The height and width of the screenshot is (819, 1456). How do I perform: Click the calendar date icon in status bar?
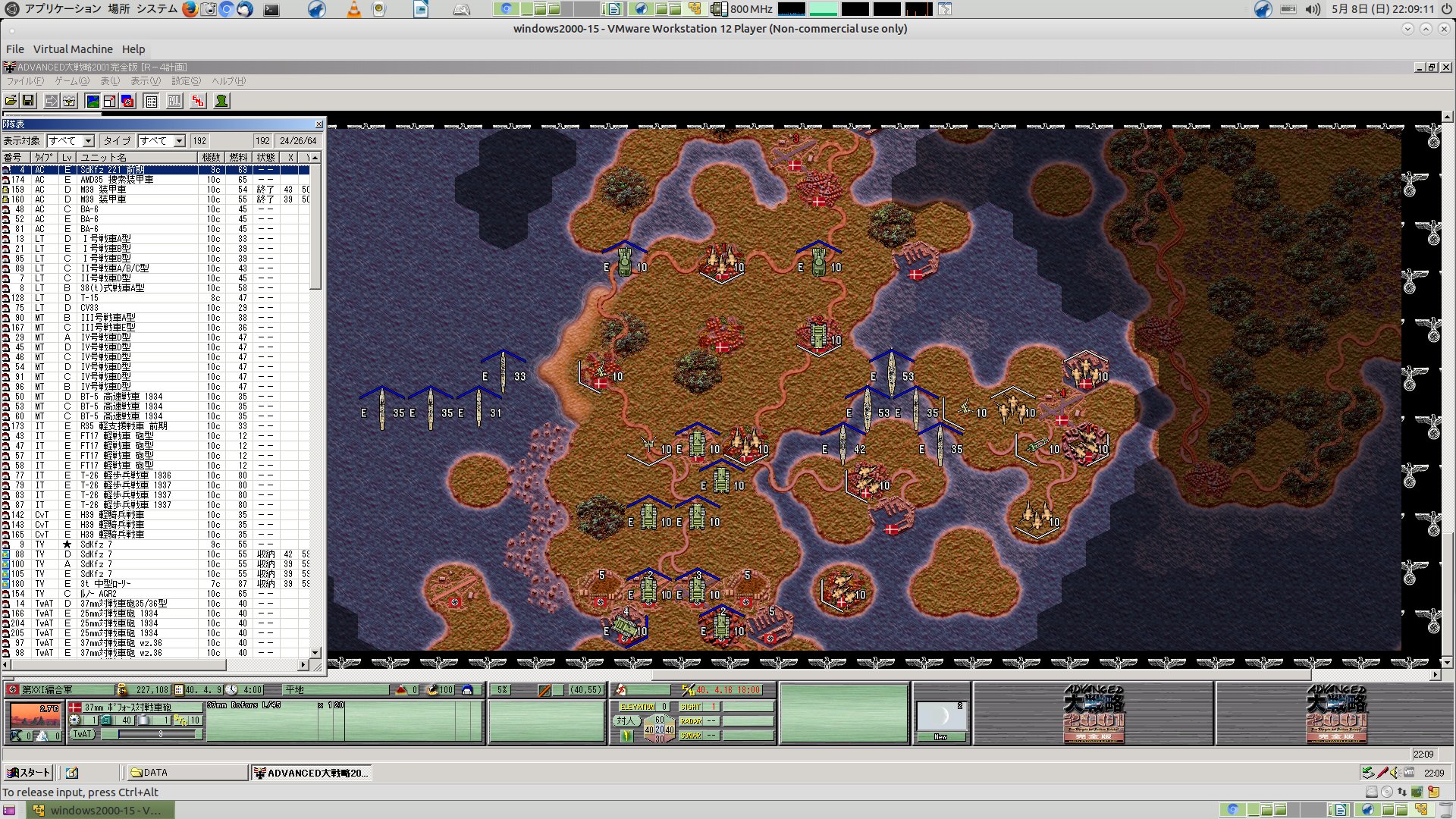(179, 690)
